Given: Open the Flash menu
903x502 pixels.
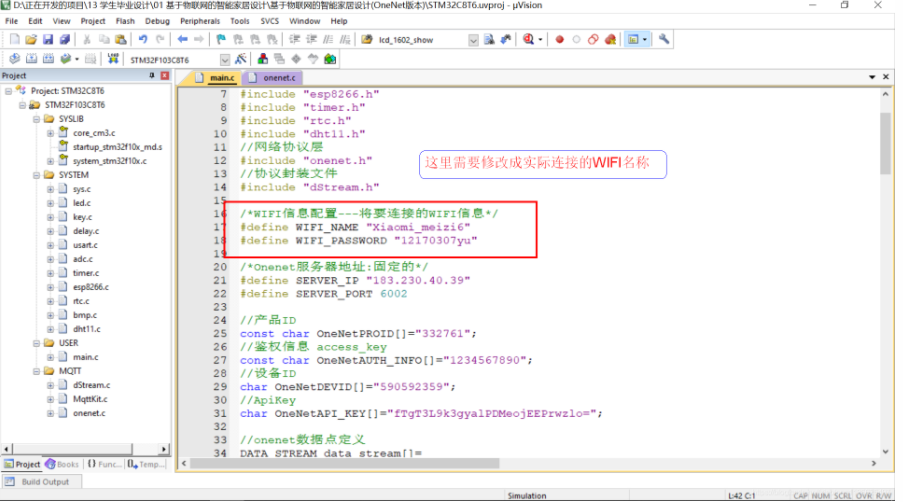Looking at the screenshot, I should click(x=125, y=21).
